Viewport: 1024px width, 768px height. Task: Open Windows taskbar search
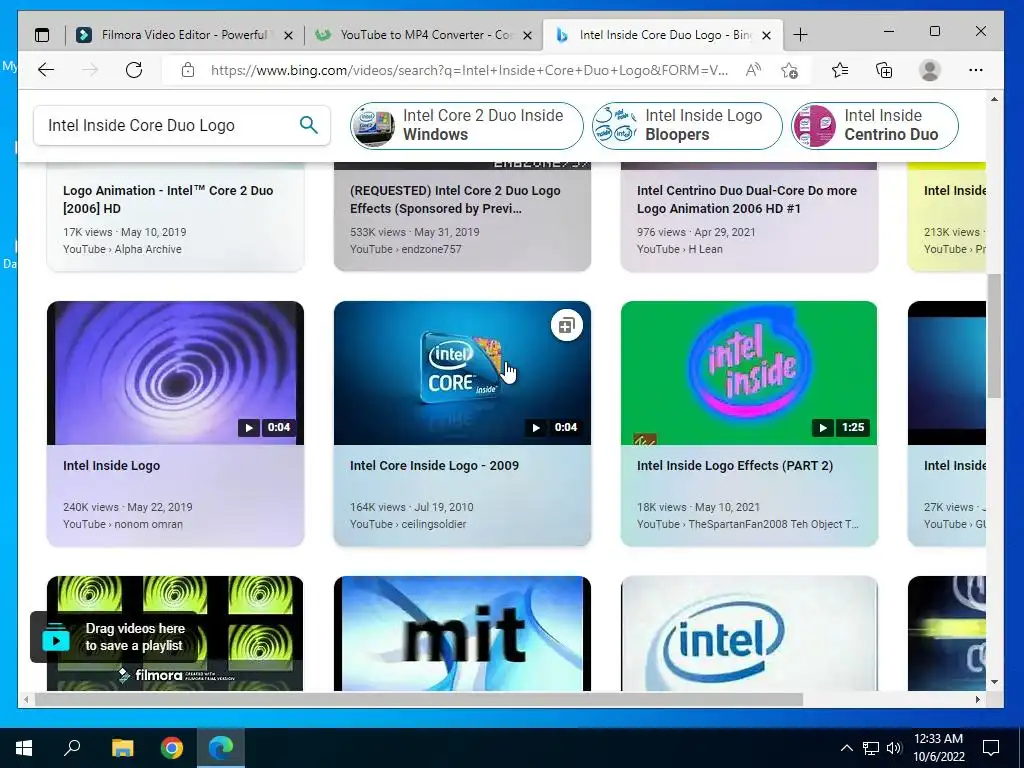(x=72, y=748)
